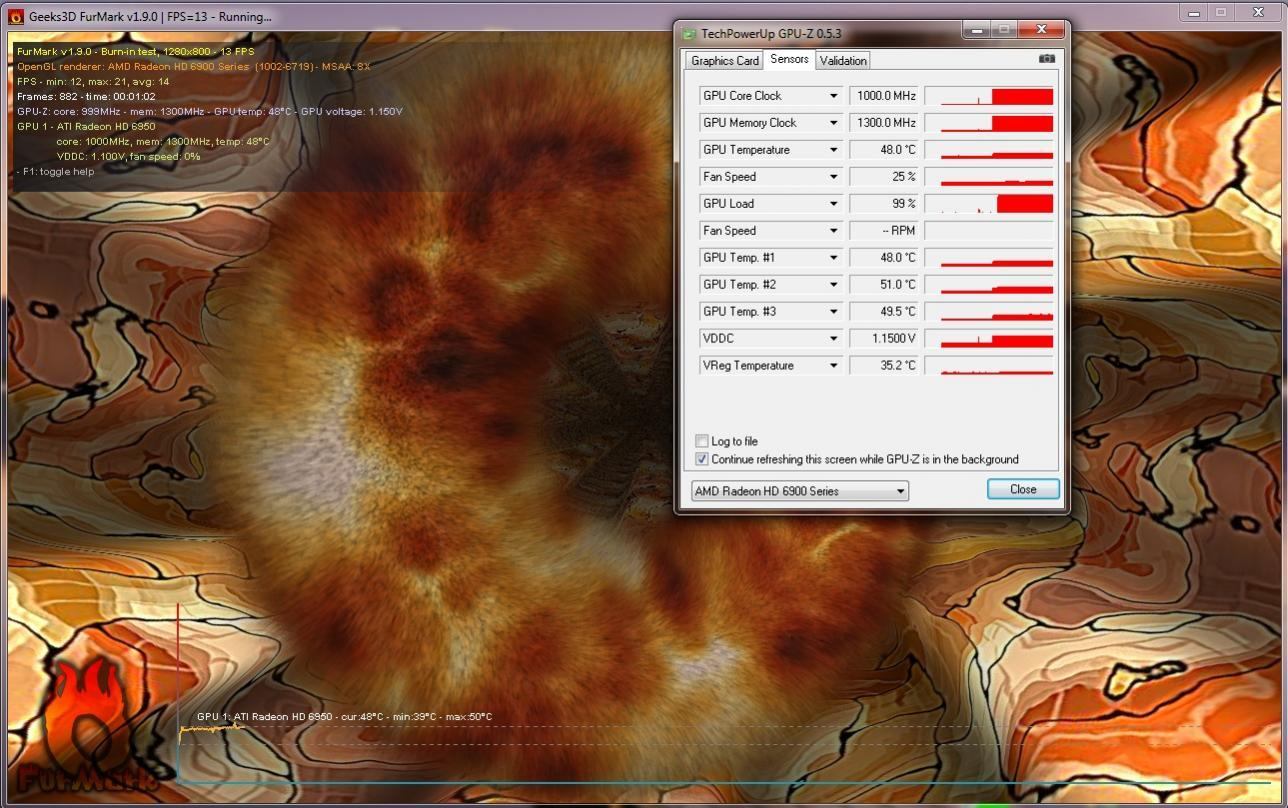Viewport: 1288px width, 808px height.
Task: Open the Validation tab
Action: (843, 61)
